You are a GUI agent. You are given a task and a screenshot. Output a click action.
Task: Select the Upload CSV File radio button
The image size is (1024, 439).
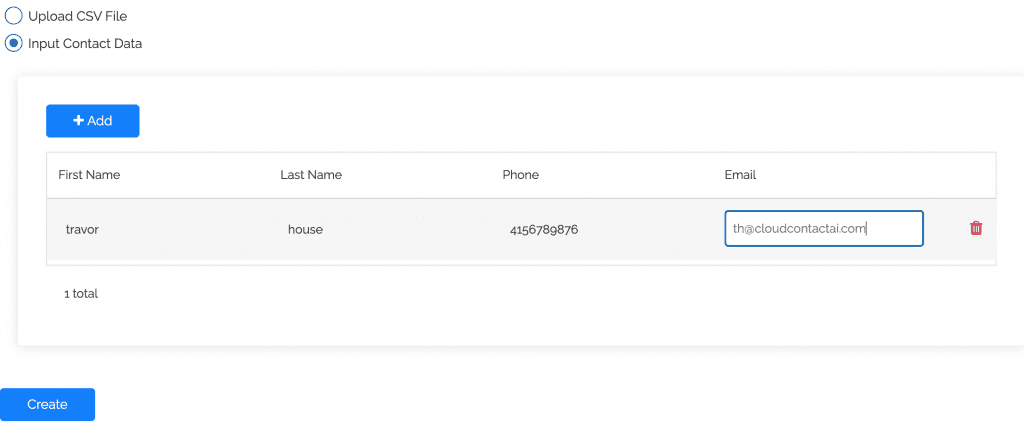pyautogui.click(x=14, y=16)
